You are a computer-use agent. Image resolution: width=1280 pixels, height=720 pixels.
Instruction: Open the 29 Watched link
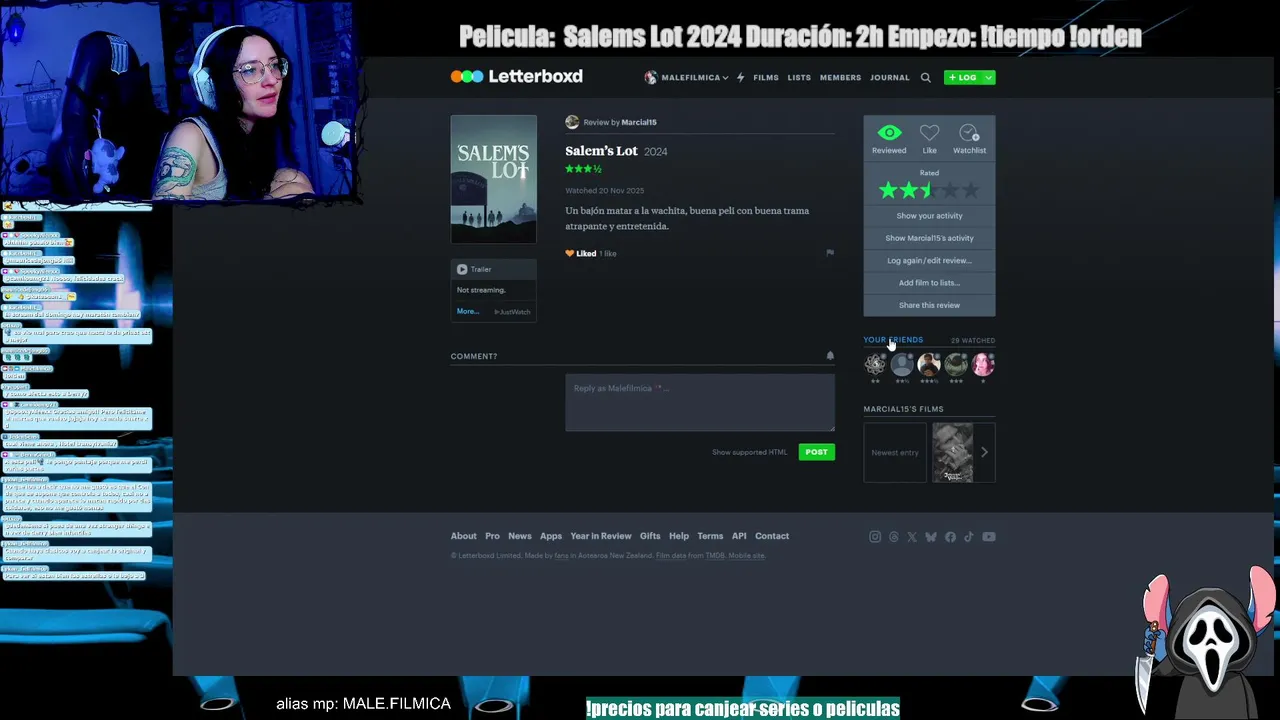coord(972,341)
